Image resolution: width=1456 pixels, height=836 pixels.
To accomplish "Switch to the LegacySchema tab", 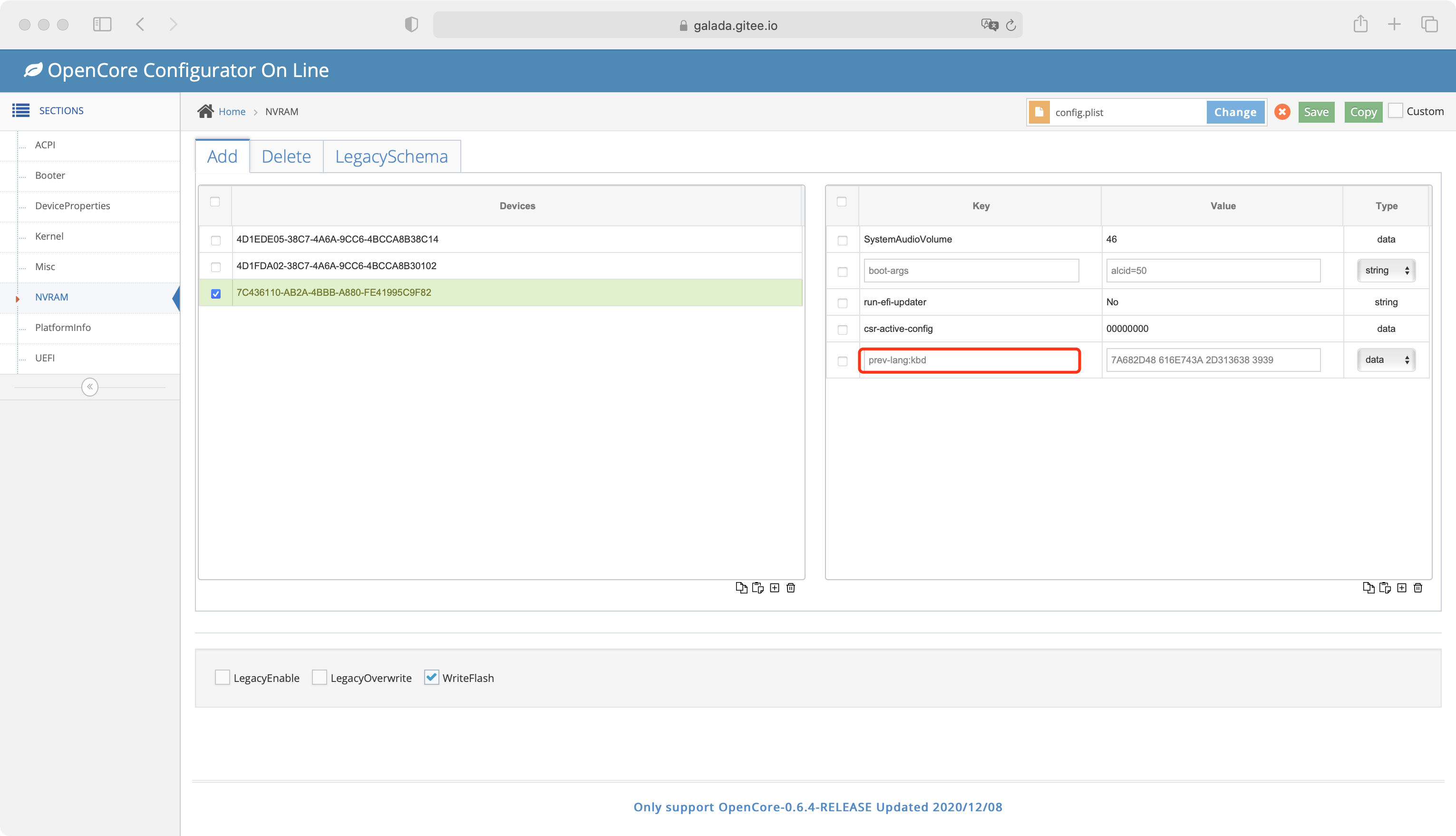I will tap(391, 156).
